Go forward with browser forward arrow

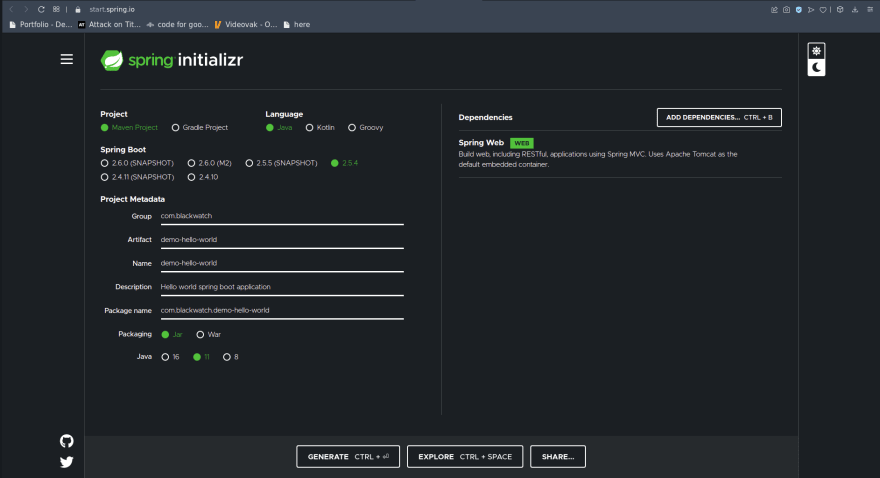tap(26, 10)
